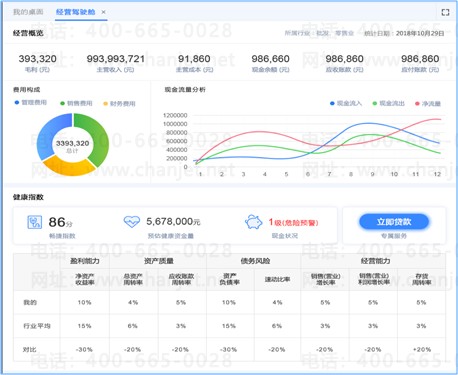Click the 993,993,721 主营收入 figure

pyautogui.click(x=115, y=59)
